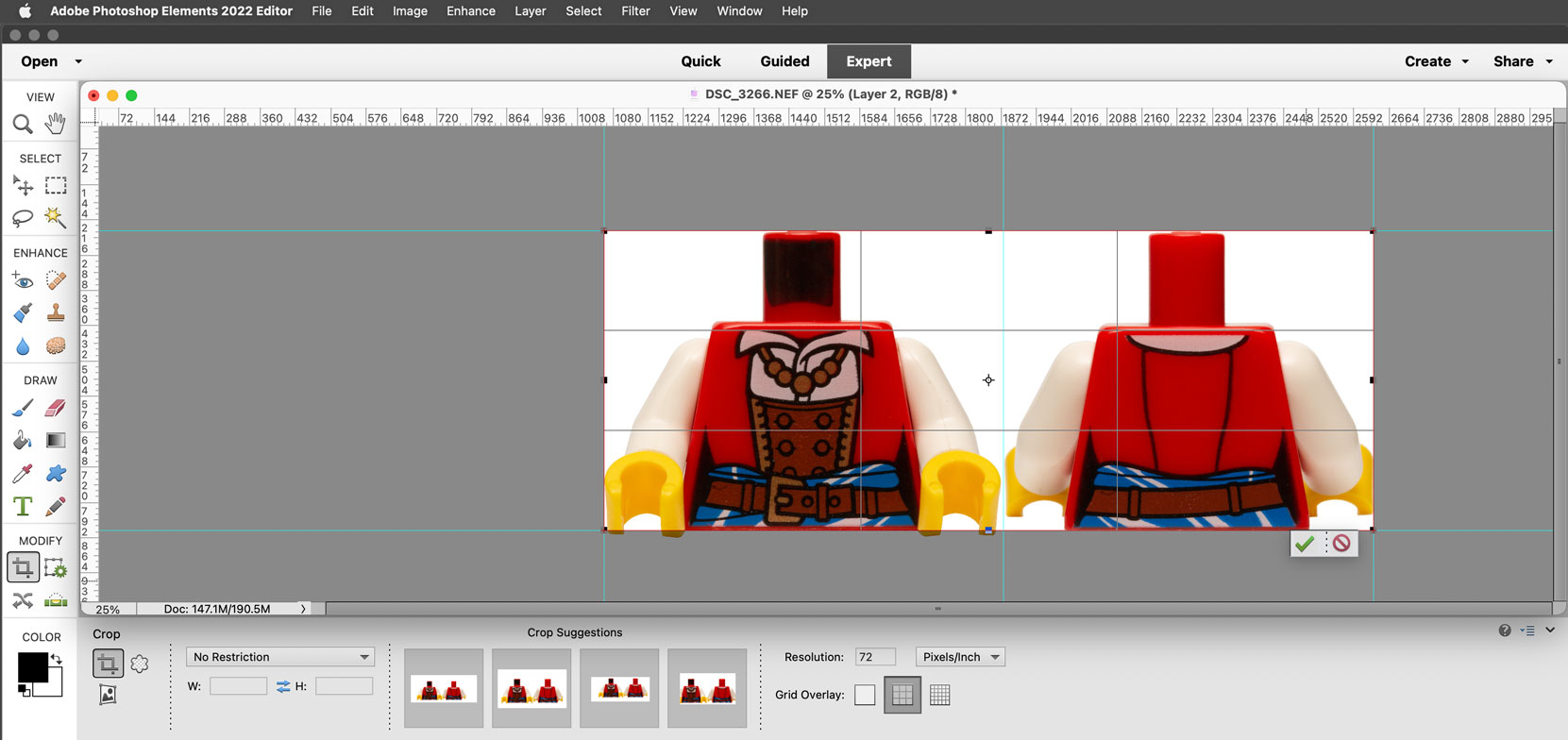This screenshot has height=740, width=1568.
Task: Cancel the crop with red circle icon
Action: coord(1341,544)
